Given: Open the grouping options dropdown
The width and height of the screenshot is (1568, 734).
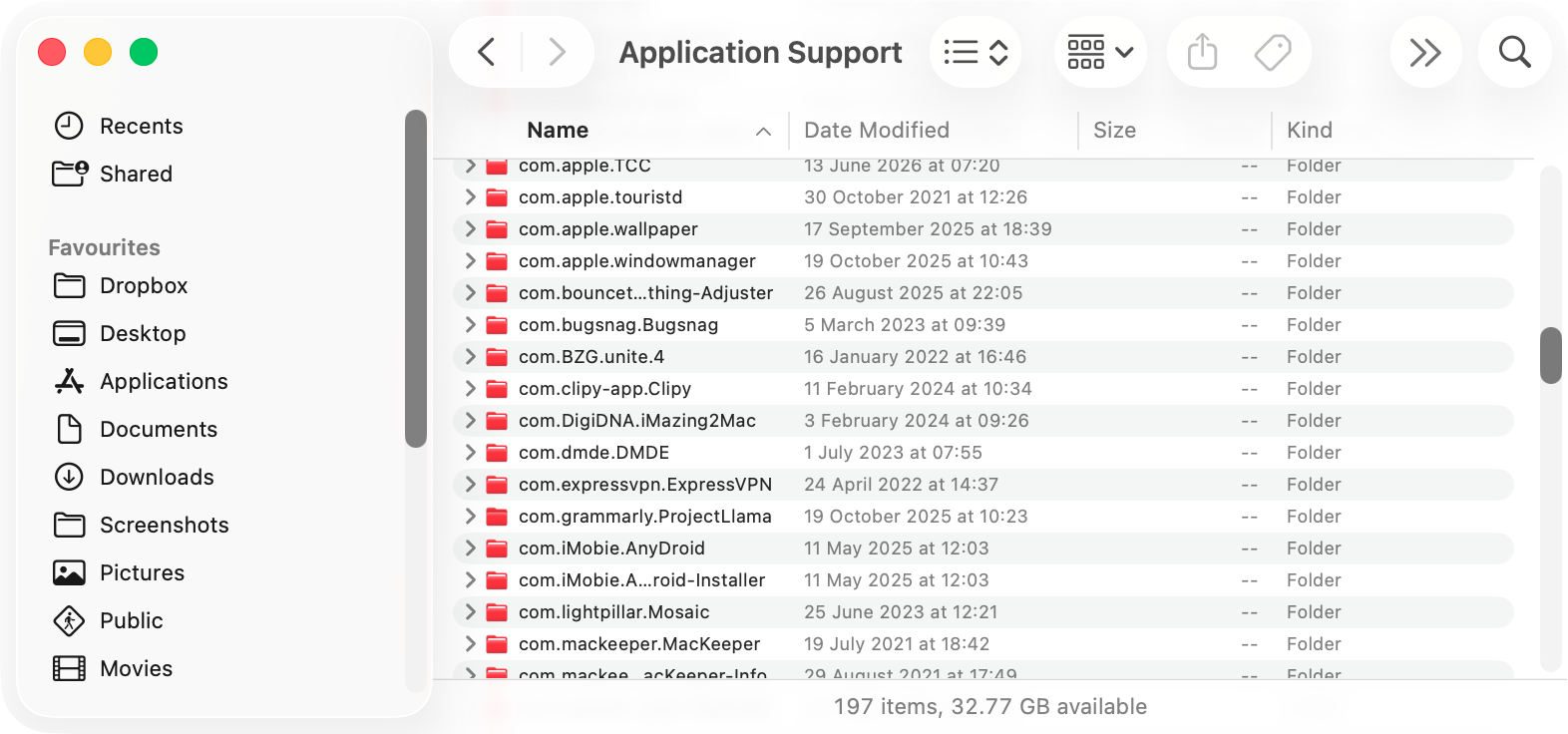Looking at the screenshot, I should click(x=1100, y=52).
